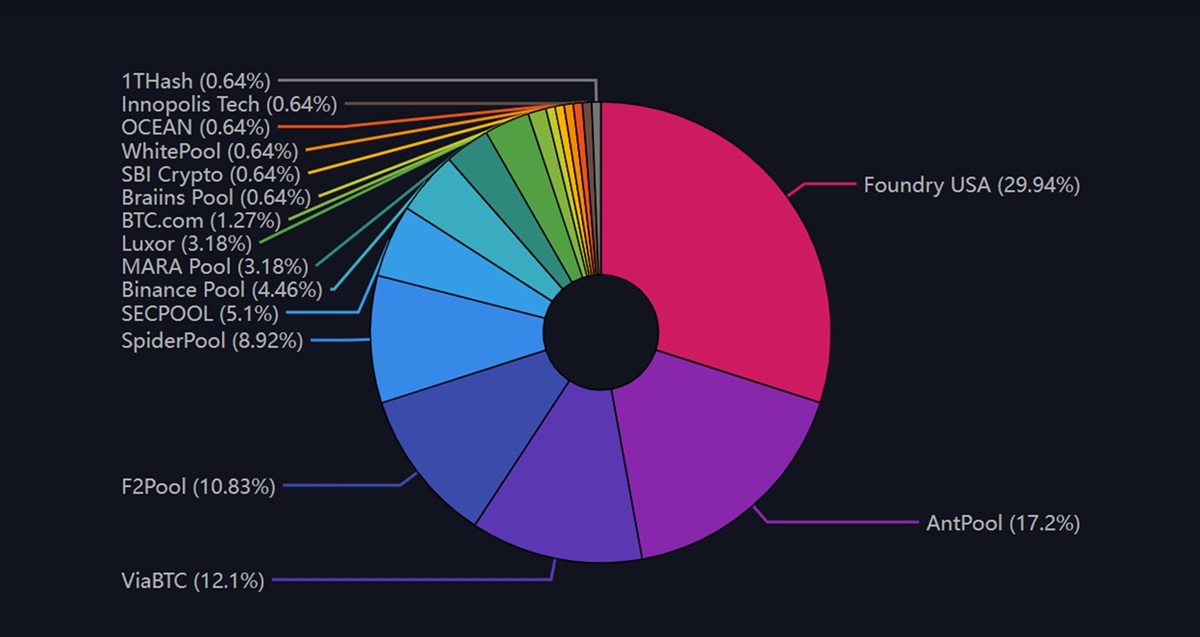Viewport: 1200px width, 637px height.
Task: Click the ViaBTC (12.1%) label
Action: [192, 580]
